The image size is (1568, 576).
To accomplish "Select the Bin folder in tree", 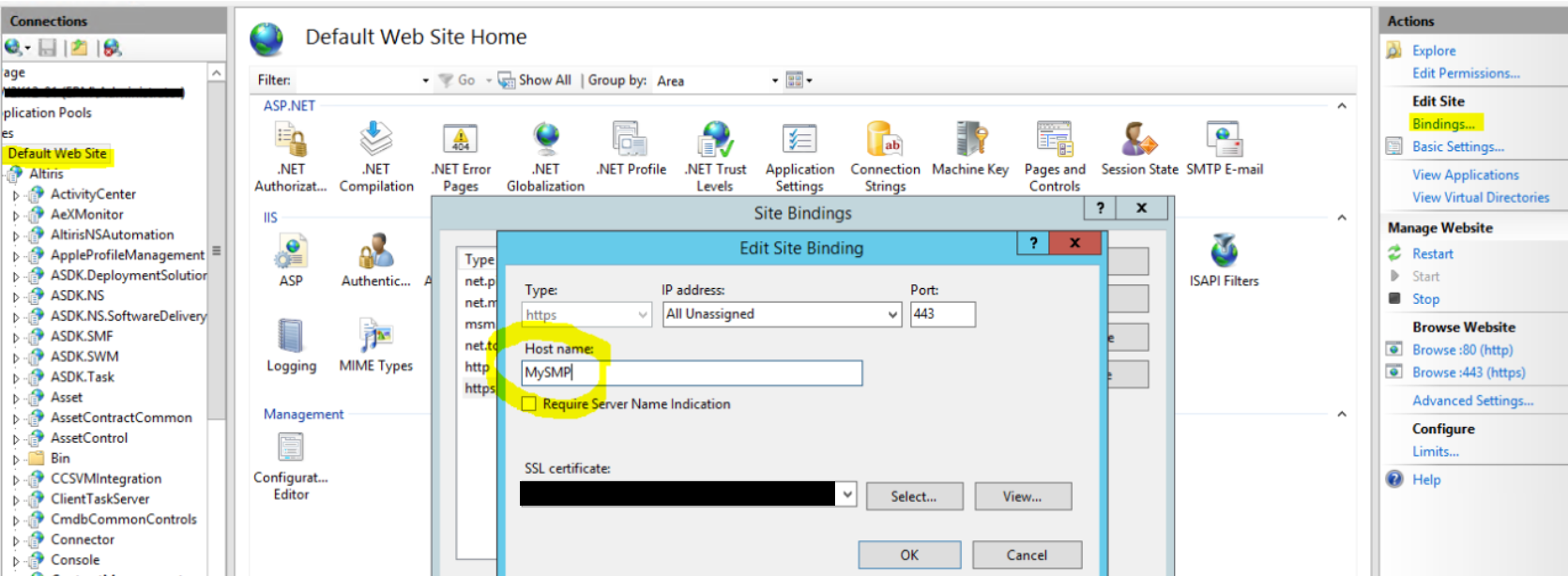I will pos(60,458).
